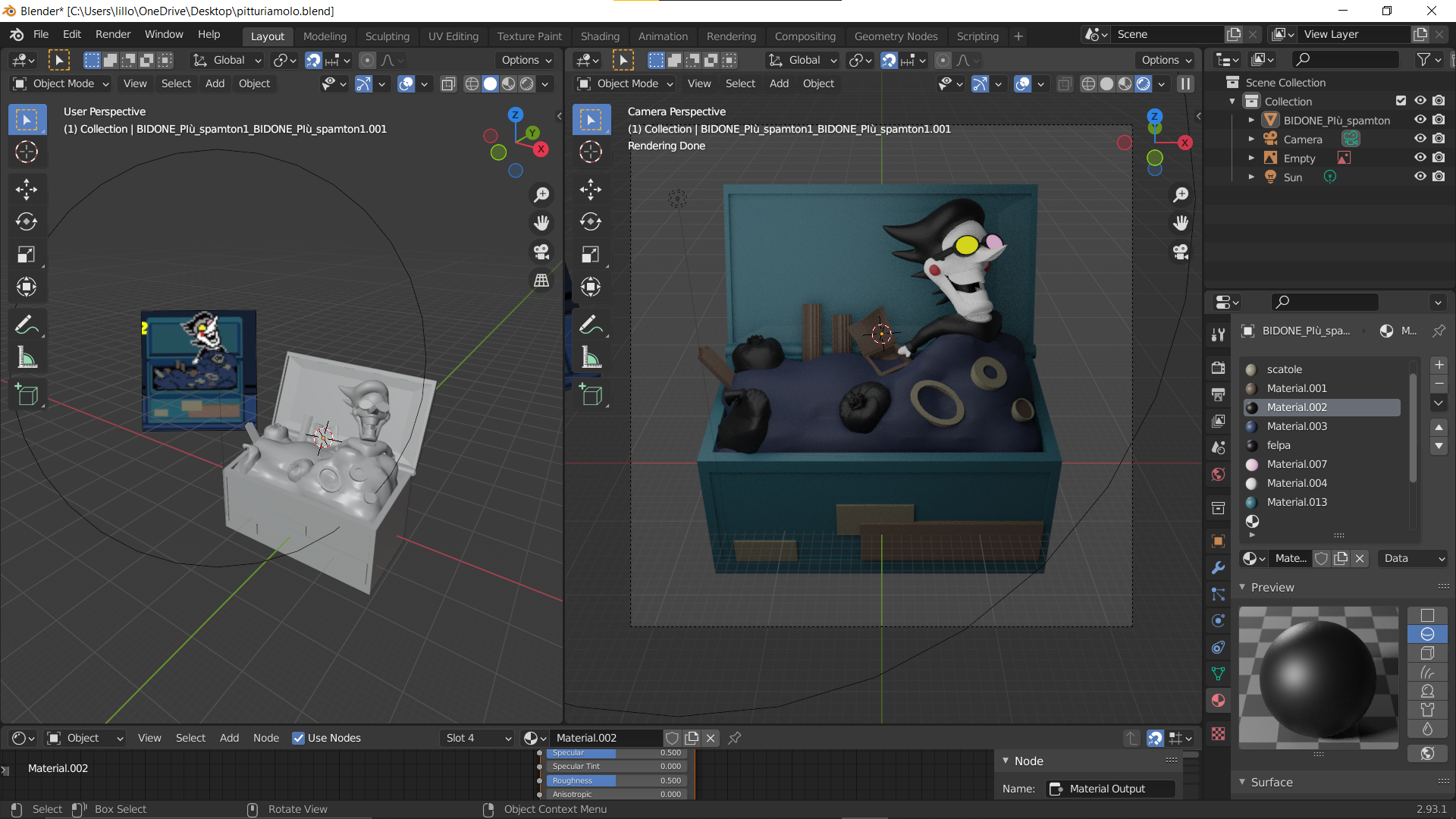Toggle the snapping magnet icon

312,60
